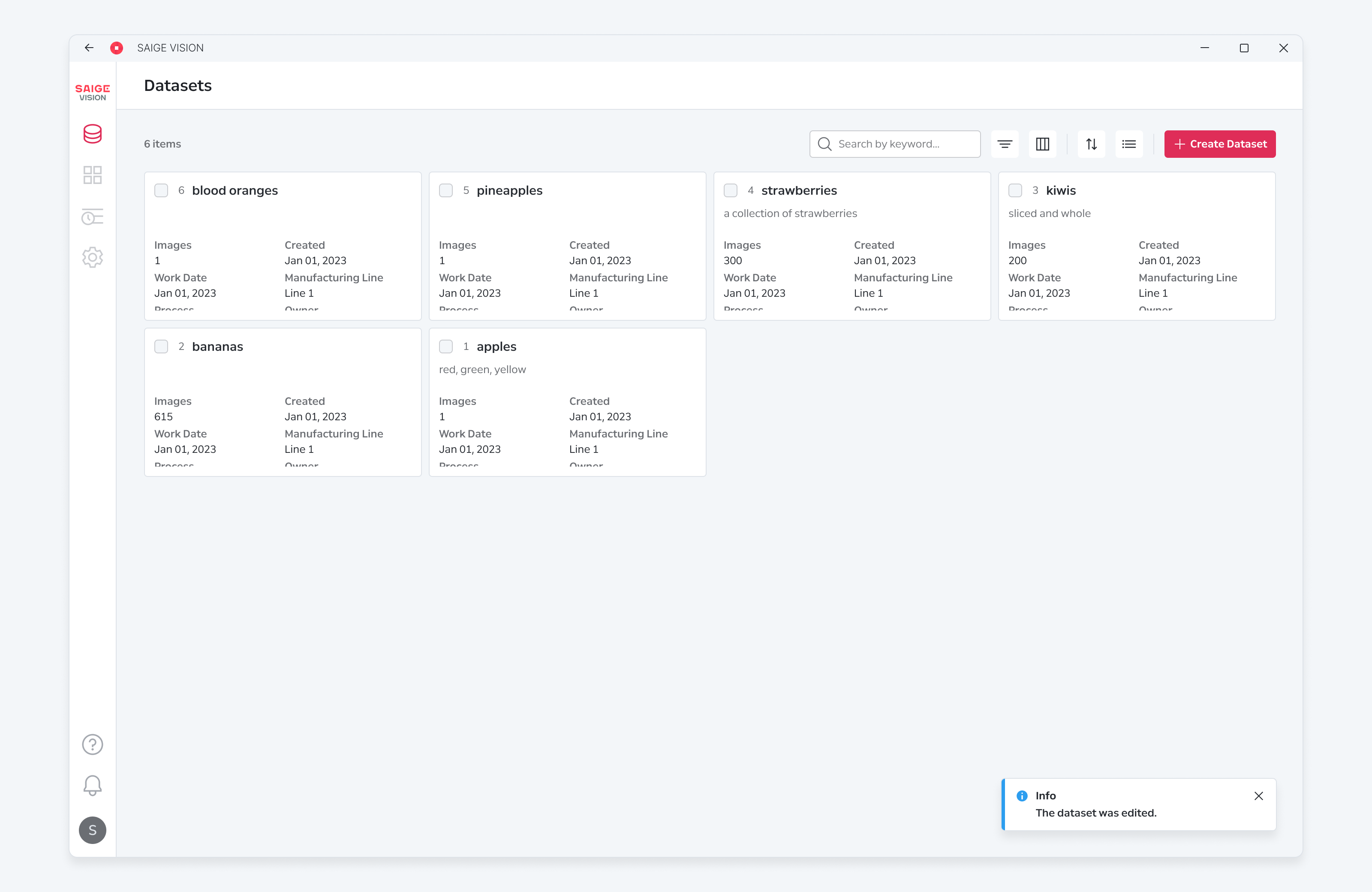Open the user avatar S menu
The image size is (1372, 892).
92,830
